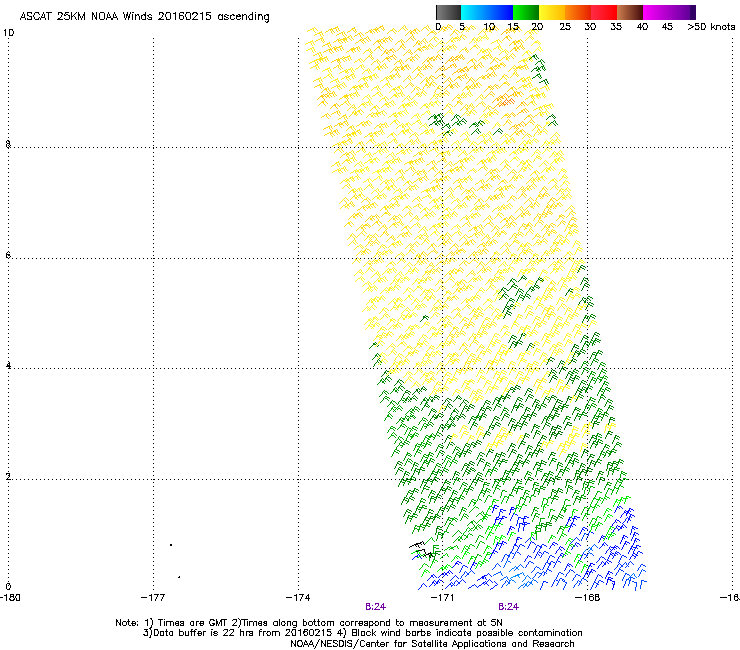Click the longitude label '-180' on the bottom axis
This screenshot has height=650, width=740.
(10, 598)
